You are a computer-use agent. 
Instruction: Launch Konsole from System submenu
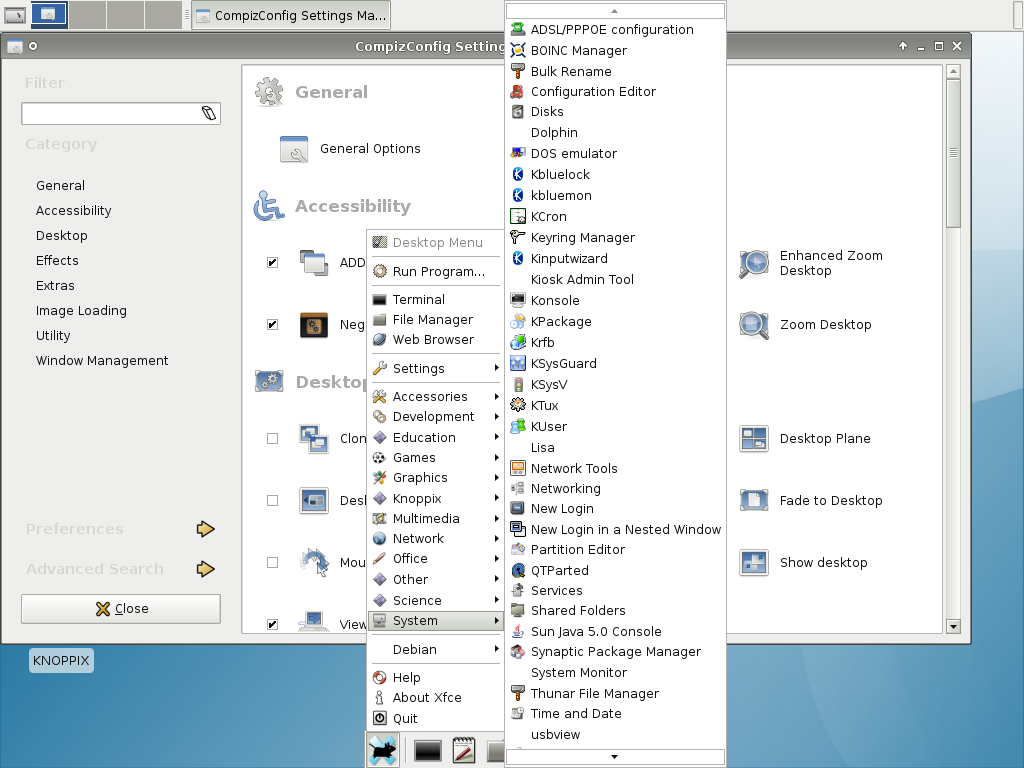[x=615, y=300]
